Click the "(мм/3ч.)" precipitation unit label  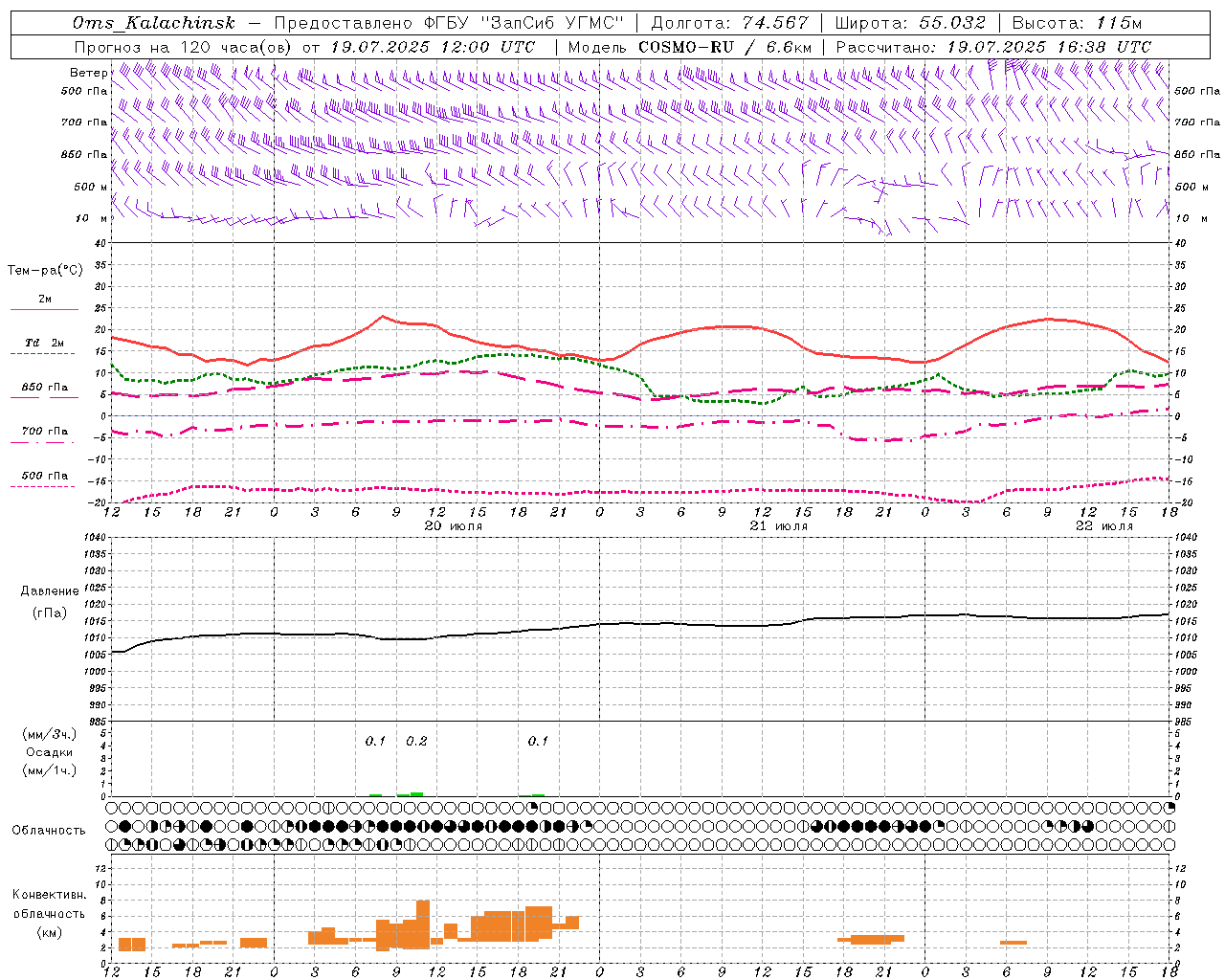[50, 734]
